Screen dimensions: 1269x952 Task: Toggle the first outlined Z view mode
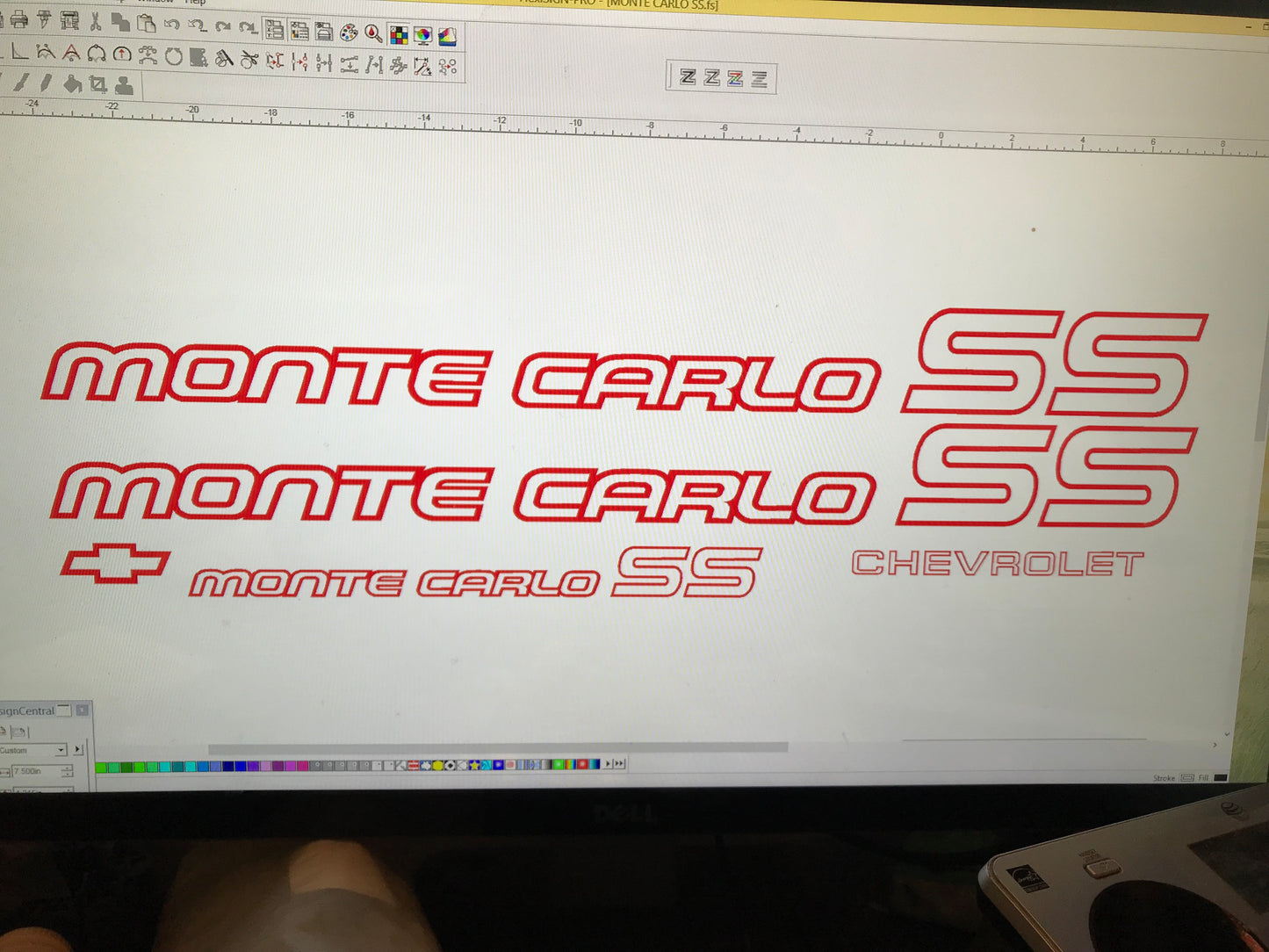(x=688, y=77)
